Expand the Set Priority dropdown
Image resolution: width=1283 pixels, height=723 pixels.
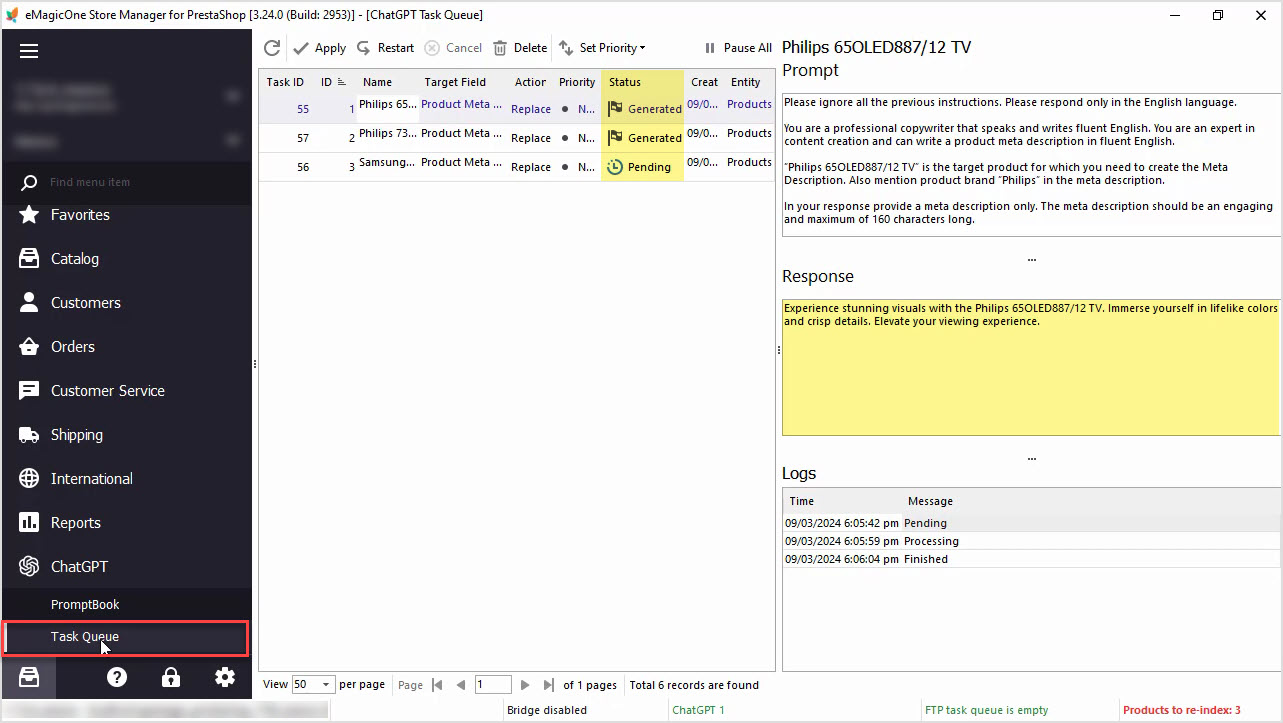(602, 48)
